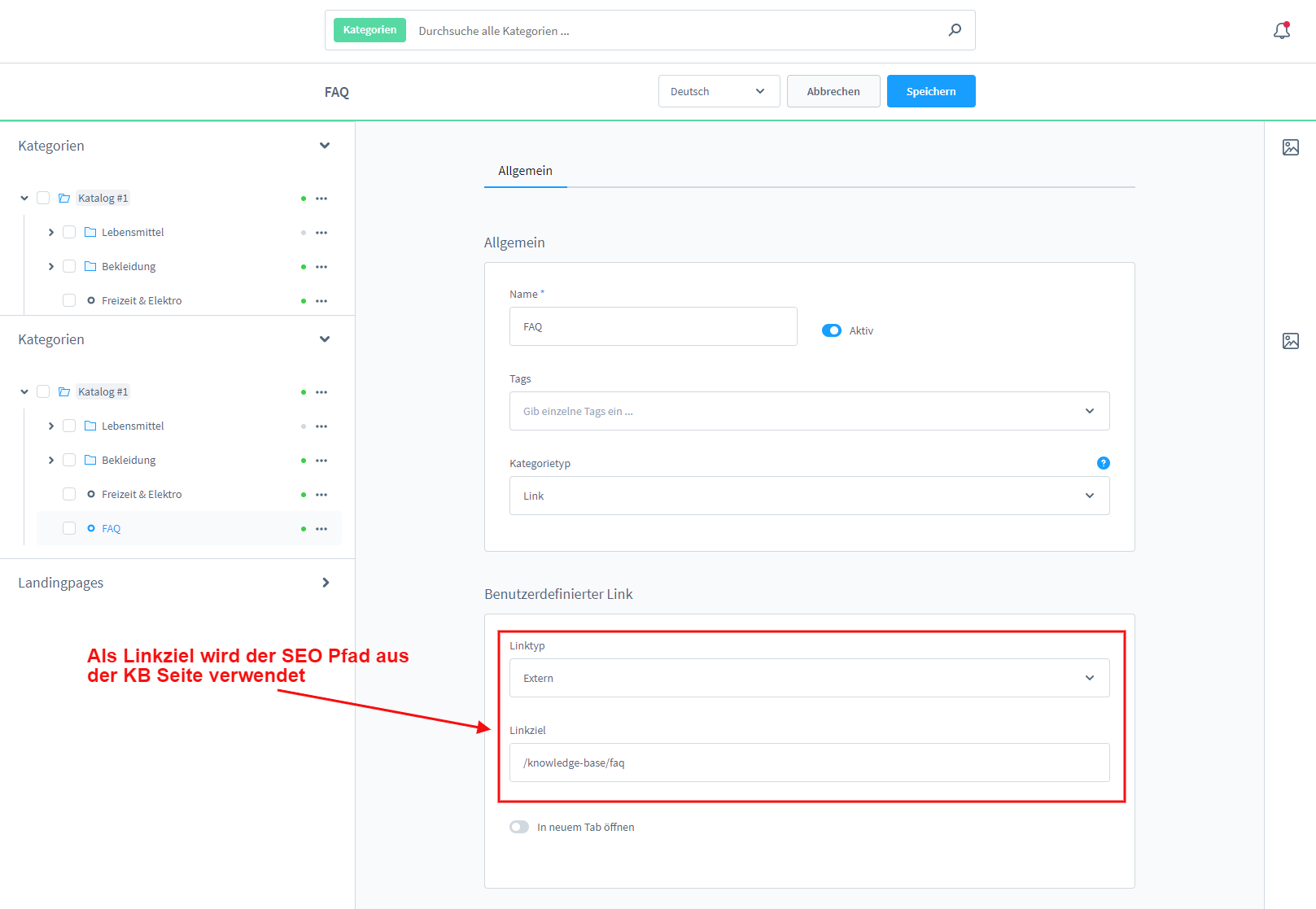
Task: Check the second Lebensmittel checkbox
Action: (69, 426)
